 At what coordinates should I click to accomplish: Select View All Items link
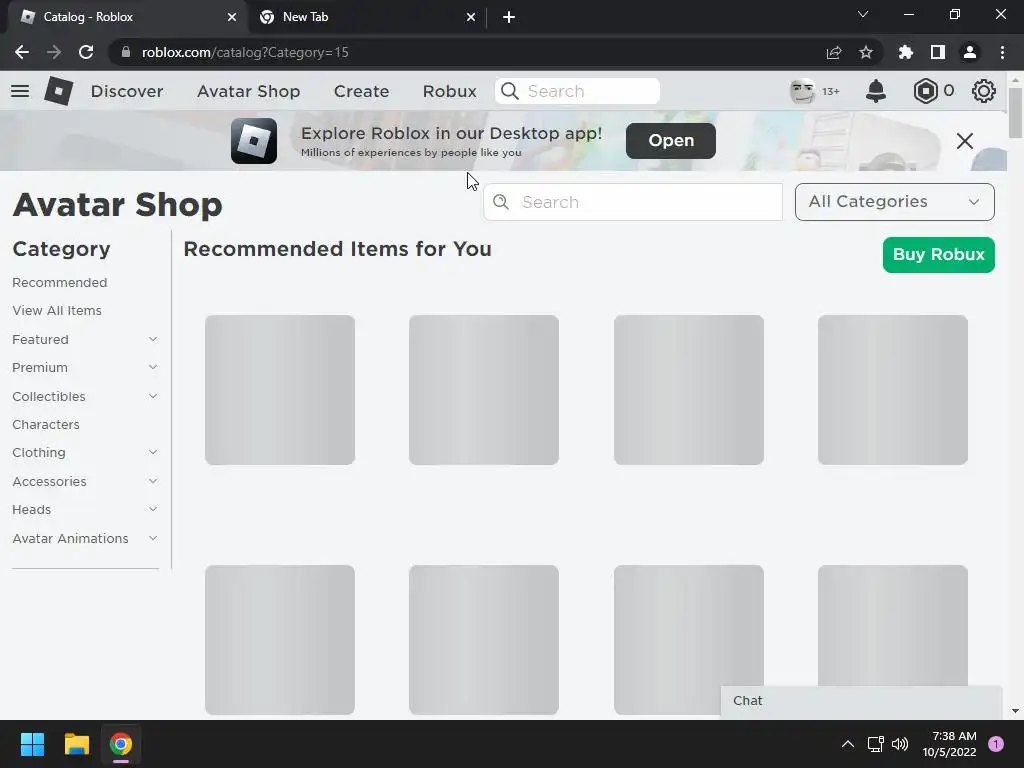pos(57,310)
